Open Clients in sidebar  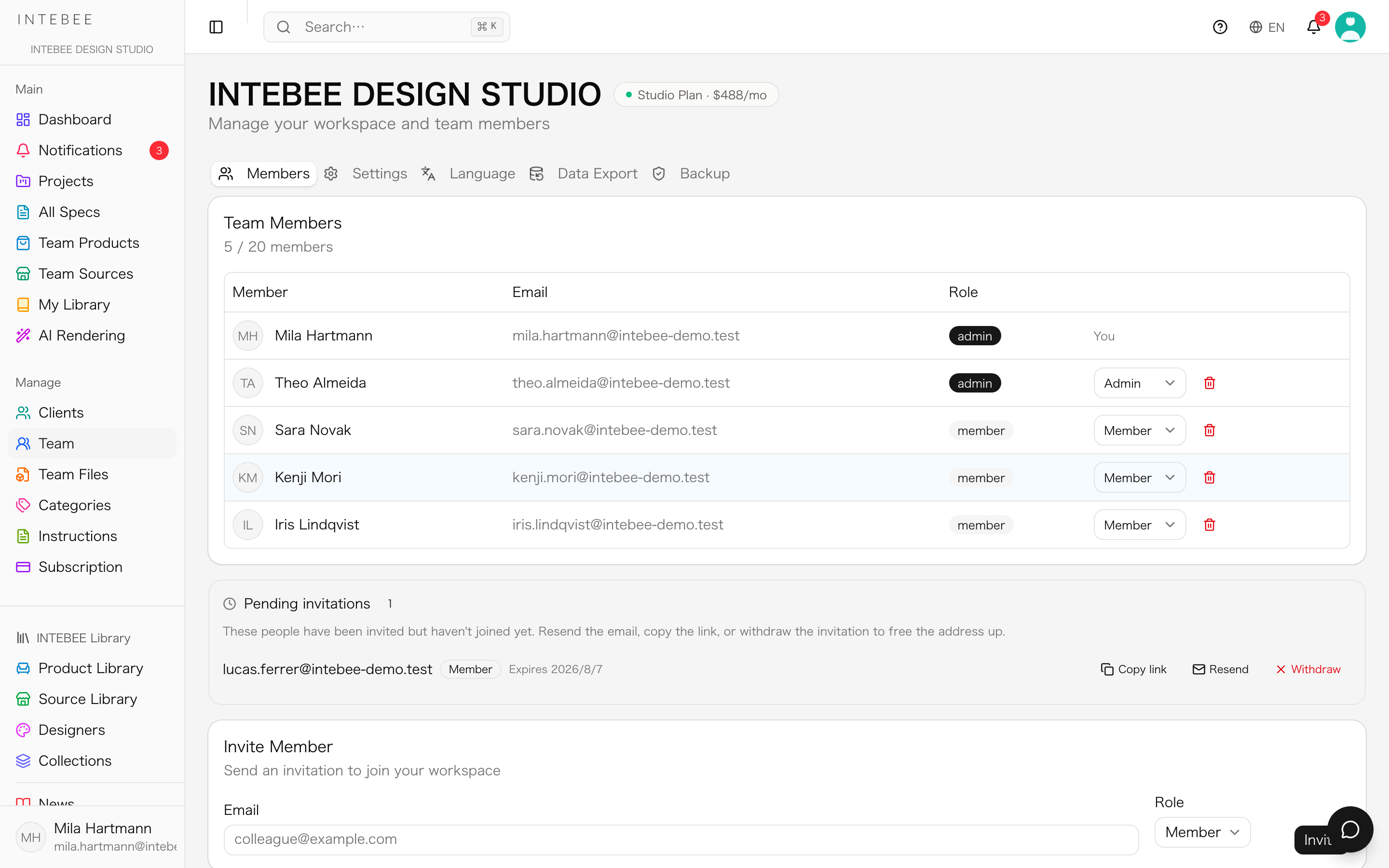(x=92, y=413)
